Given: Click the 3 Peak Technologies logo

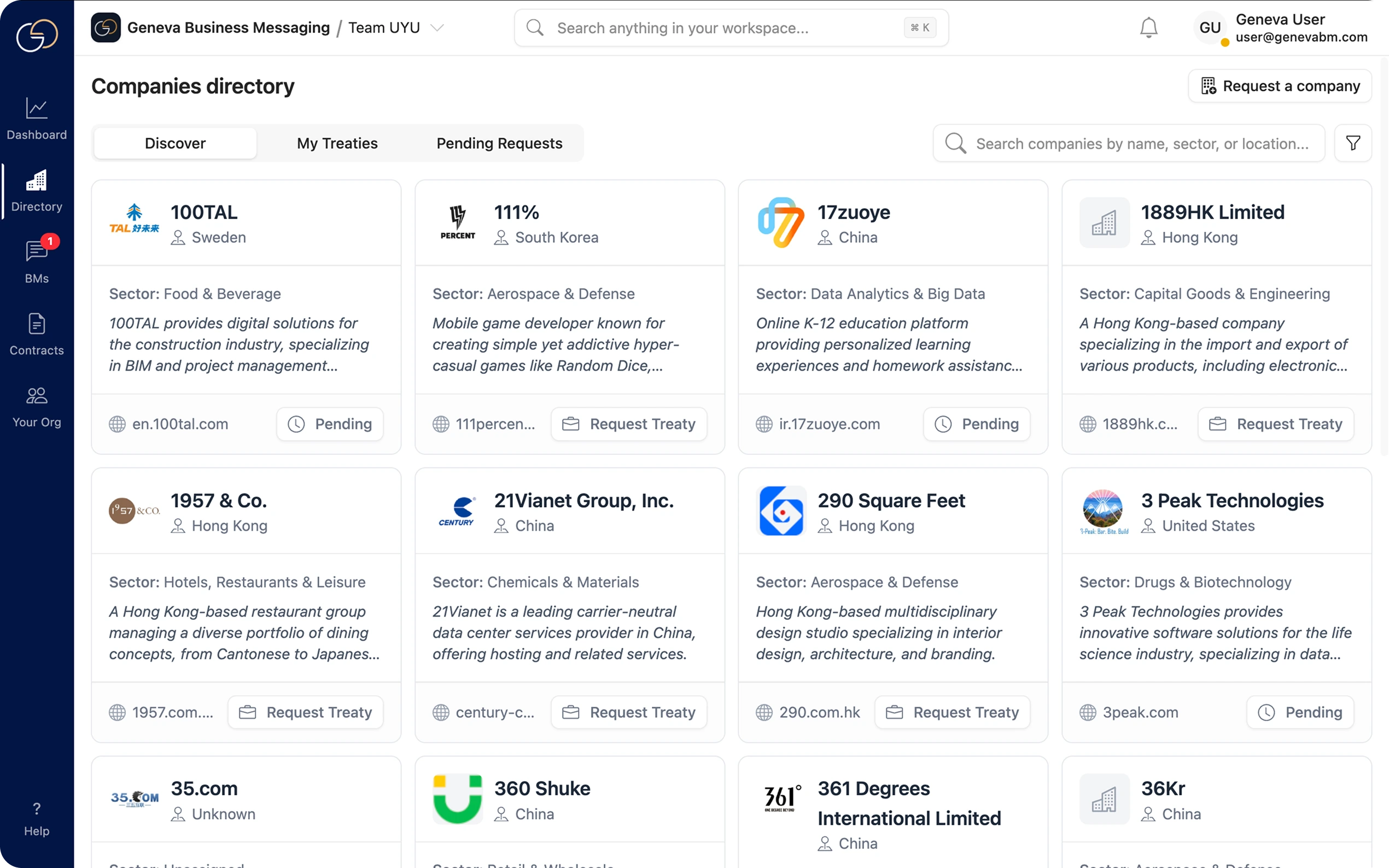Looking at the screenshot, I should (1104, 512).
